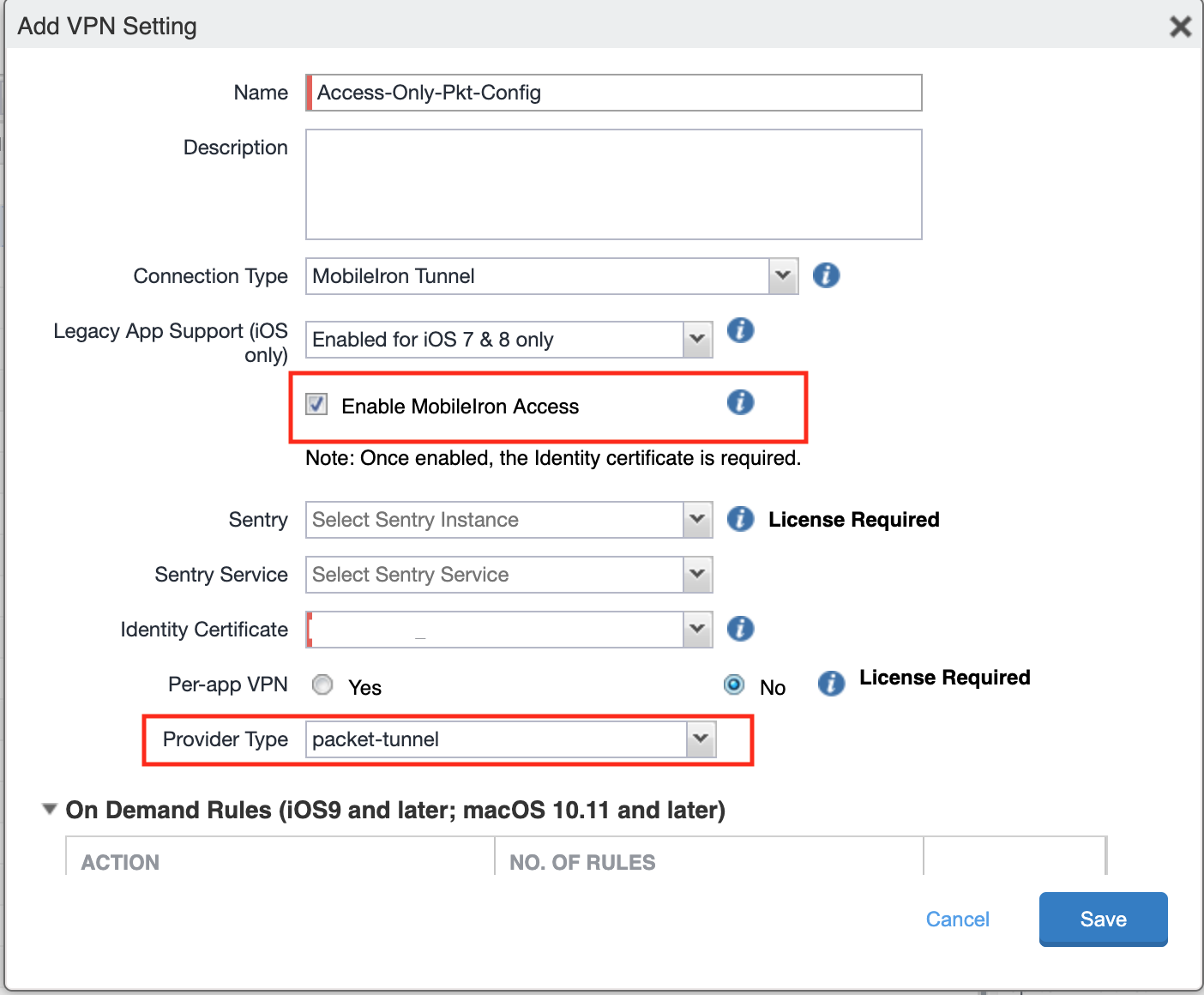Click the Sentry License Required info icon

click(x=740, y=519)
